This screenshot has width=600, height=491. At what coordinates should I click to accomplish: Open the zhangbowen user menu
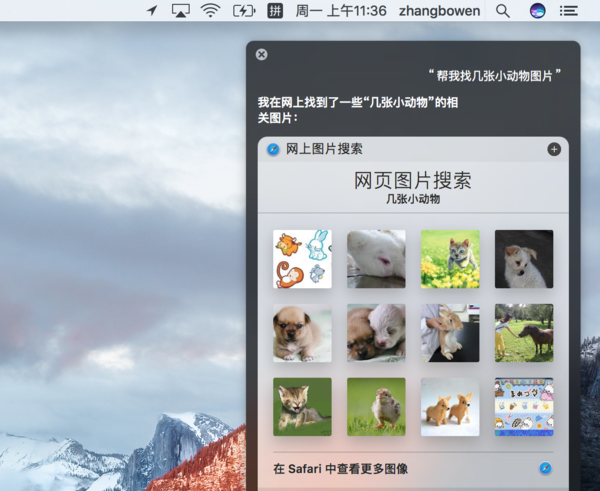(x=439, y=11)
